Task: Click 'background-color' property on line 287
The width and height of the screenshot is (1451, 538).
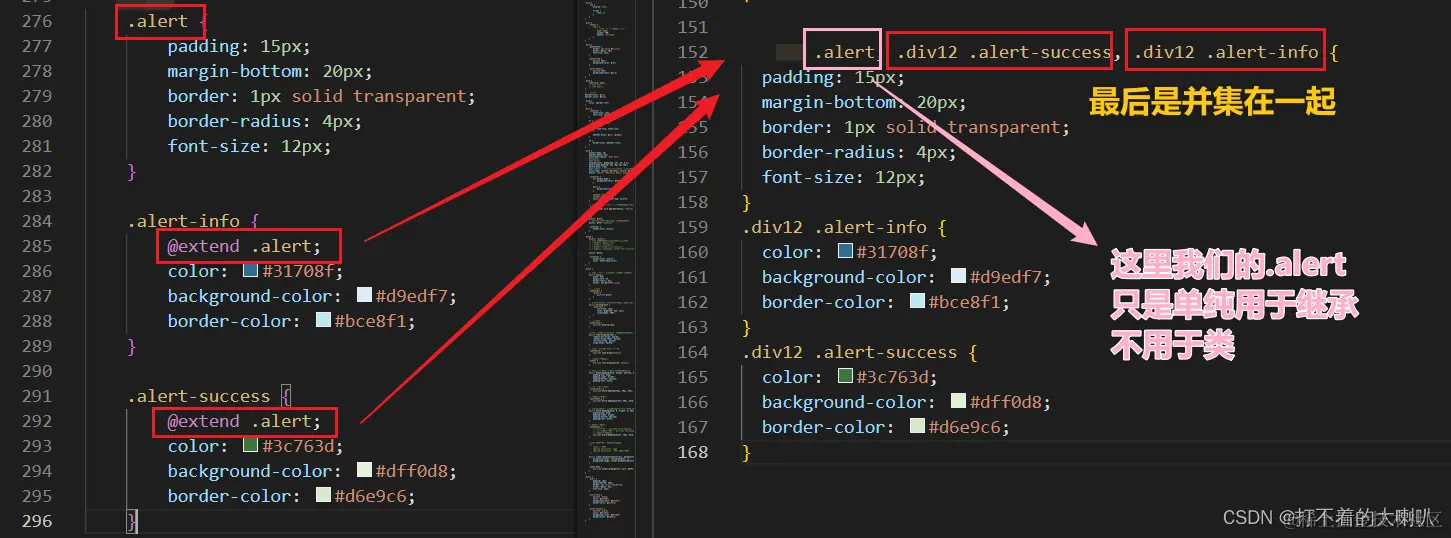Action: click(x=247, y=296)
